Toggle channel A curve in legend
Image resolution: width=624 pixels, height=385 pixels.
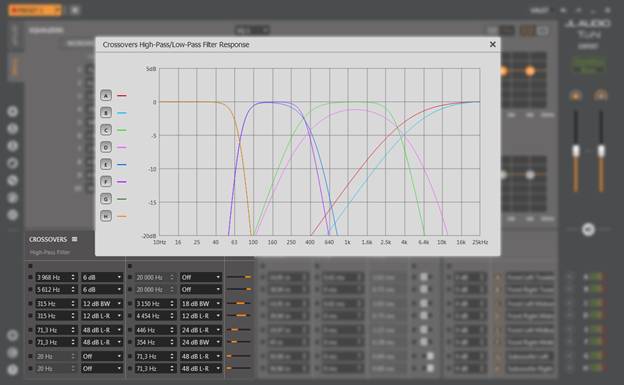tap(105, 96)
